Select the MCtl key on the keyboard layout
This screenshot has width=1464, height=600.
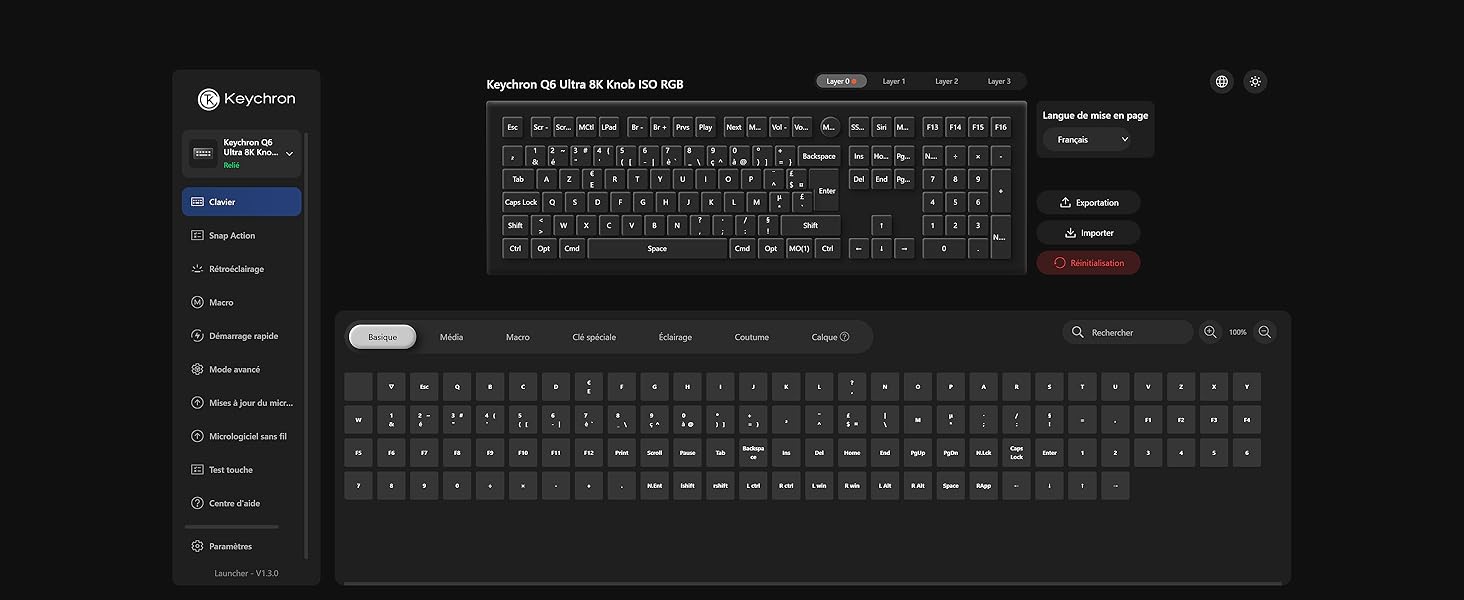pos(586,127)
